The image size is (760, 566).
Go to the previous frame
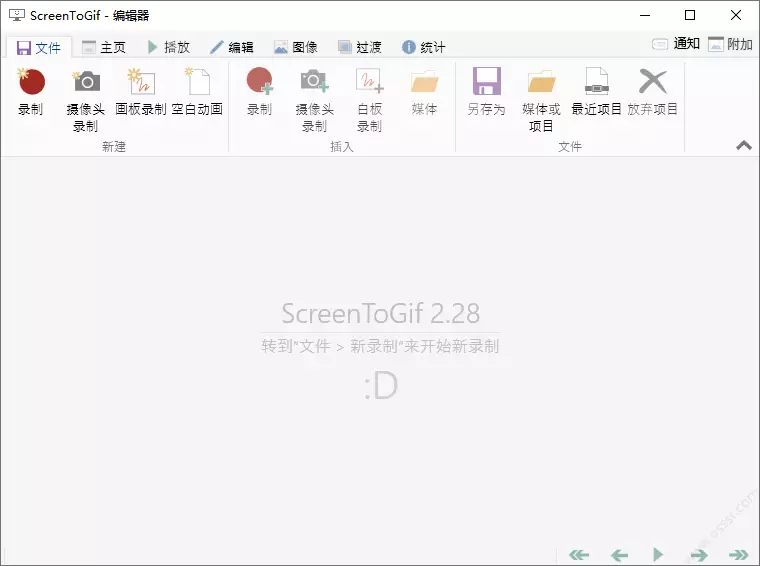[x=619, y=554]
